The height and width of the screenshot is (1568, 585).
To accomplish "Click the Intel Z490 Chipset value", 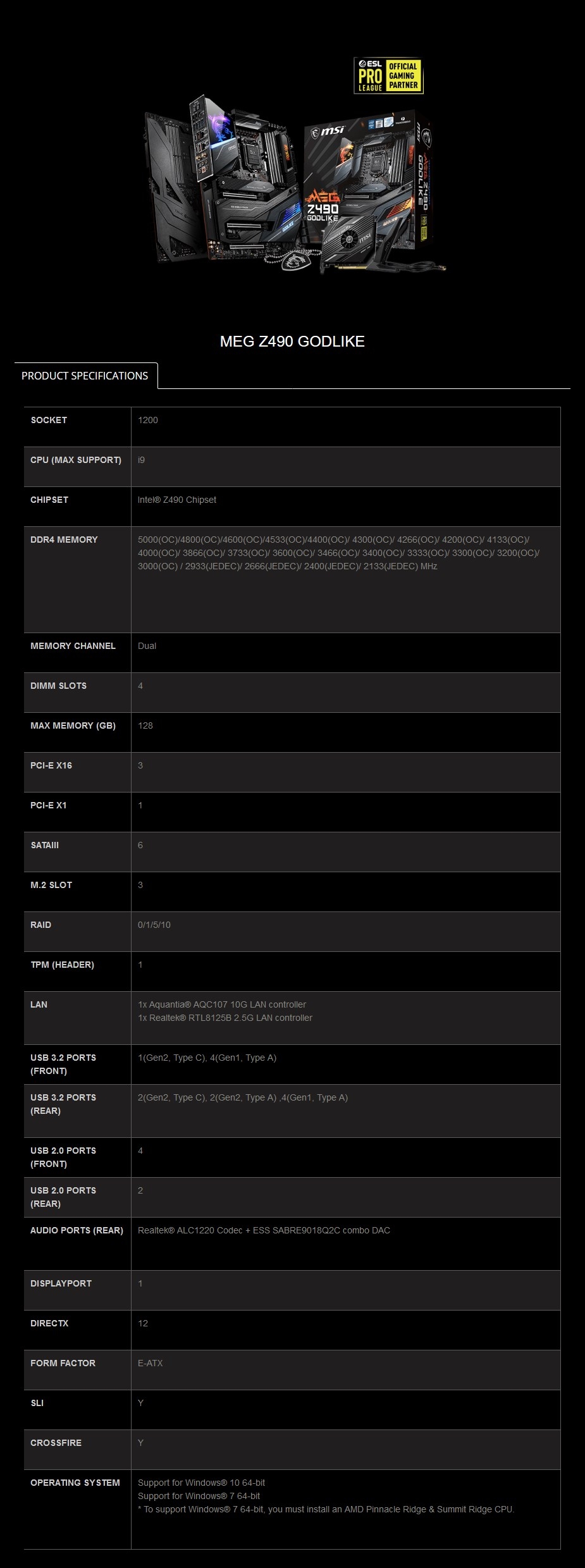I will [177, 500].
